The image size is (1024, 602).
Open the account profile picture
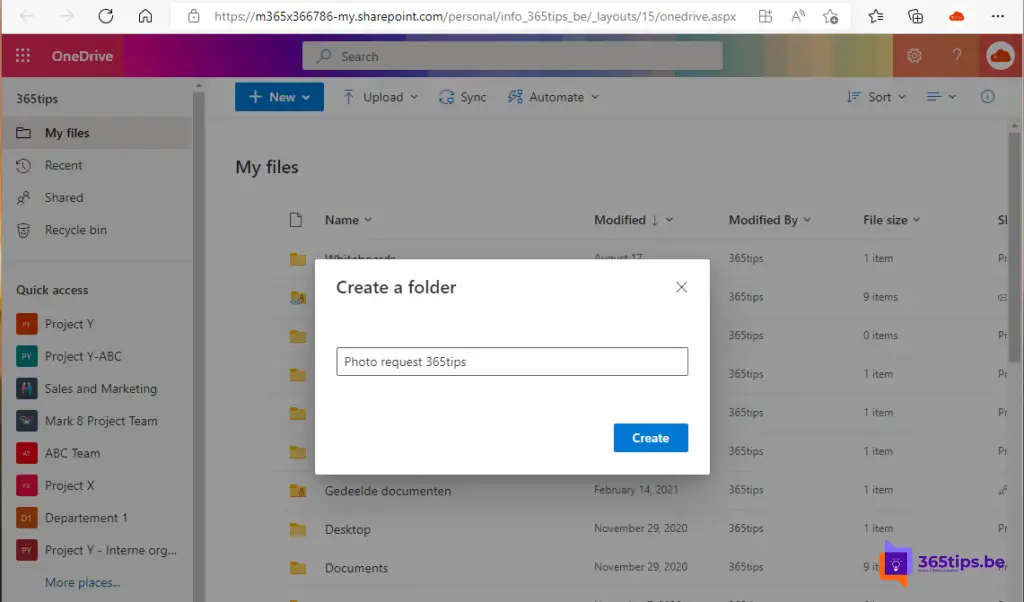(999, 57)
